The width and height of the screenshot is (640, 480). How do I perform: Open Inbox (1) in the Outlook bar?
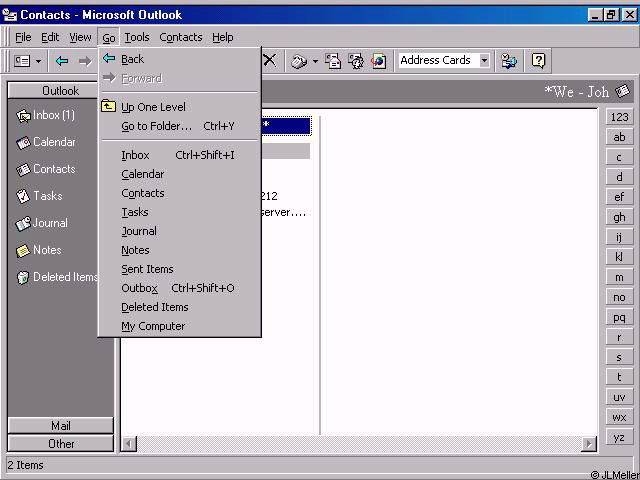pos(45,116)
